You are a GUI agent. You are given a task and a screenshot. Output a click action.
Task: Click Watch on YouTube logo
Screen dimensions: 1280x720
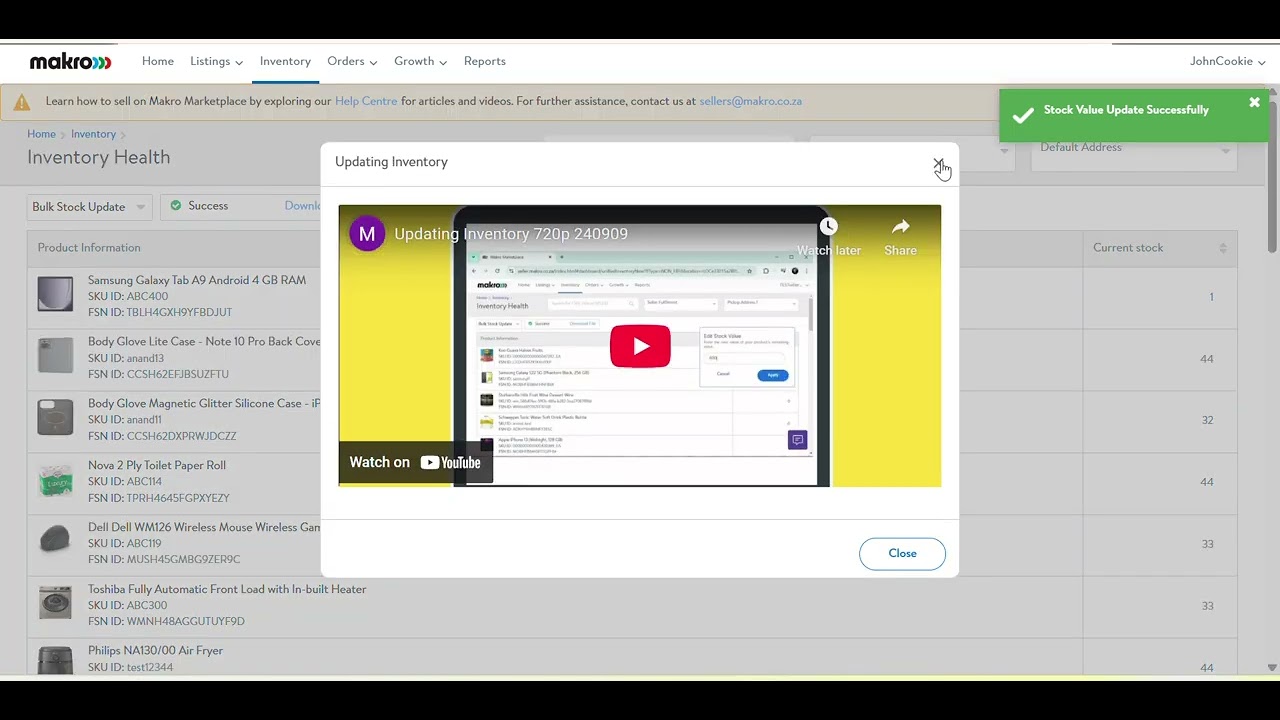coord(450,462)
